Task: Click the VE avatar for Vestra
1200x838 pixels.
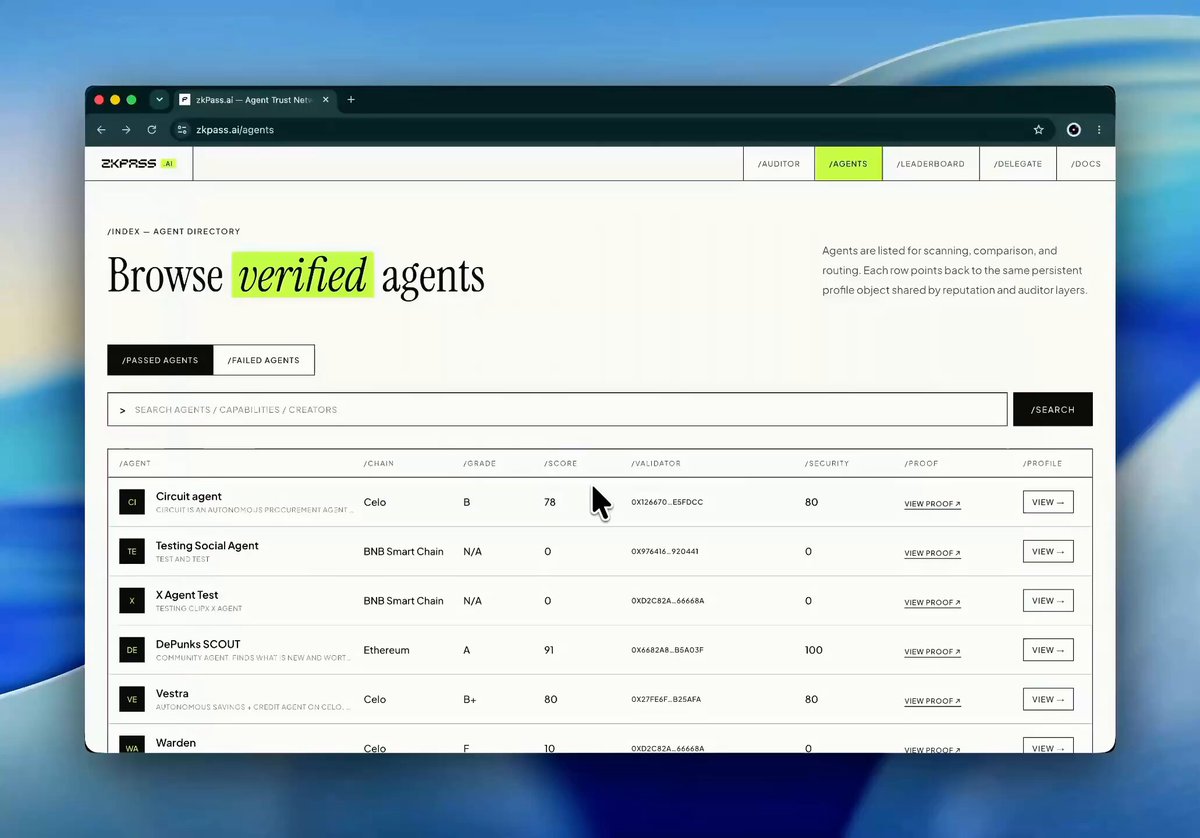Action: pyautogui.click(x=132, y=699)
